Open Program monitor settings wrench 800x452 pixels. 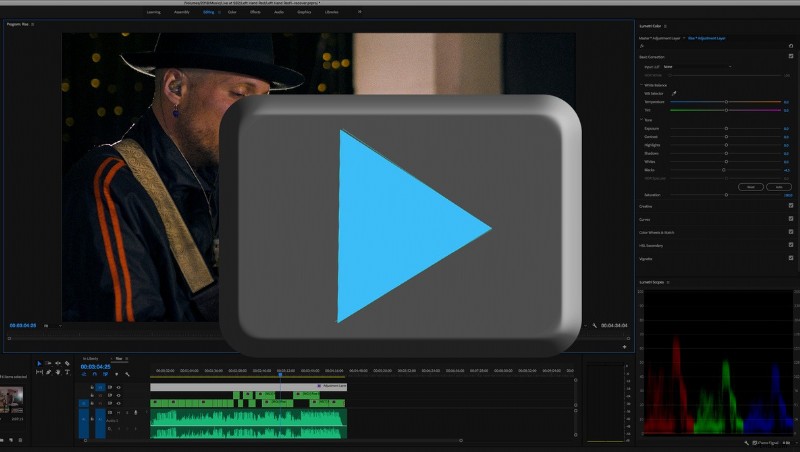(594, 325)
